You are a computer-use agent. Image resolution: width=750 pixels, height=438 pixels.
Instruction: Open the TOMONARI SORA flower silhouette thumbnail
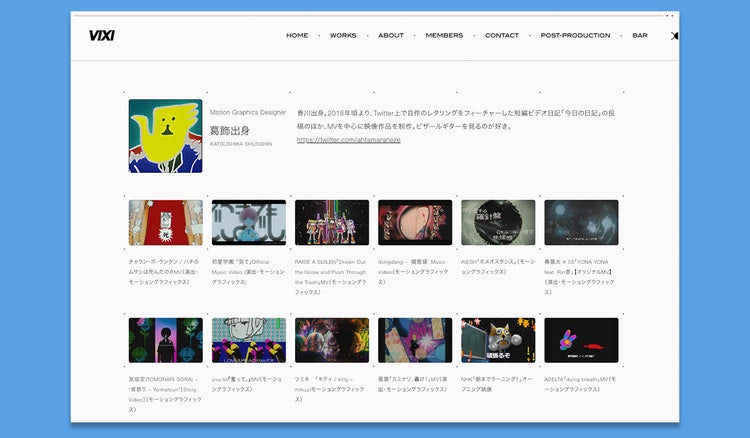coord(165,340)
